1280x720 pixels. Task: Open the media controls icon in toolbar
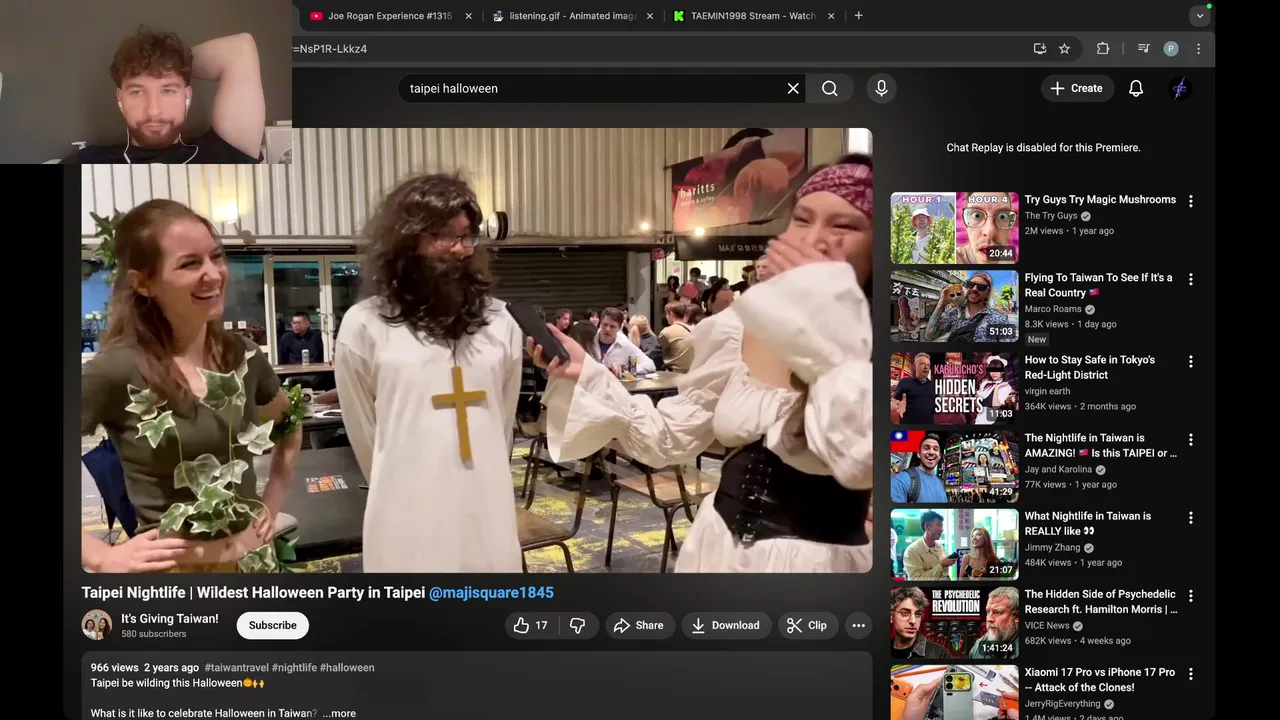click(1143, 48)
